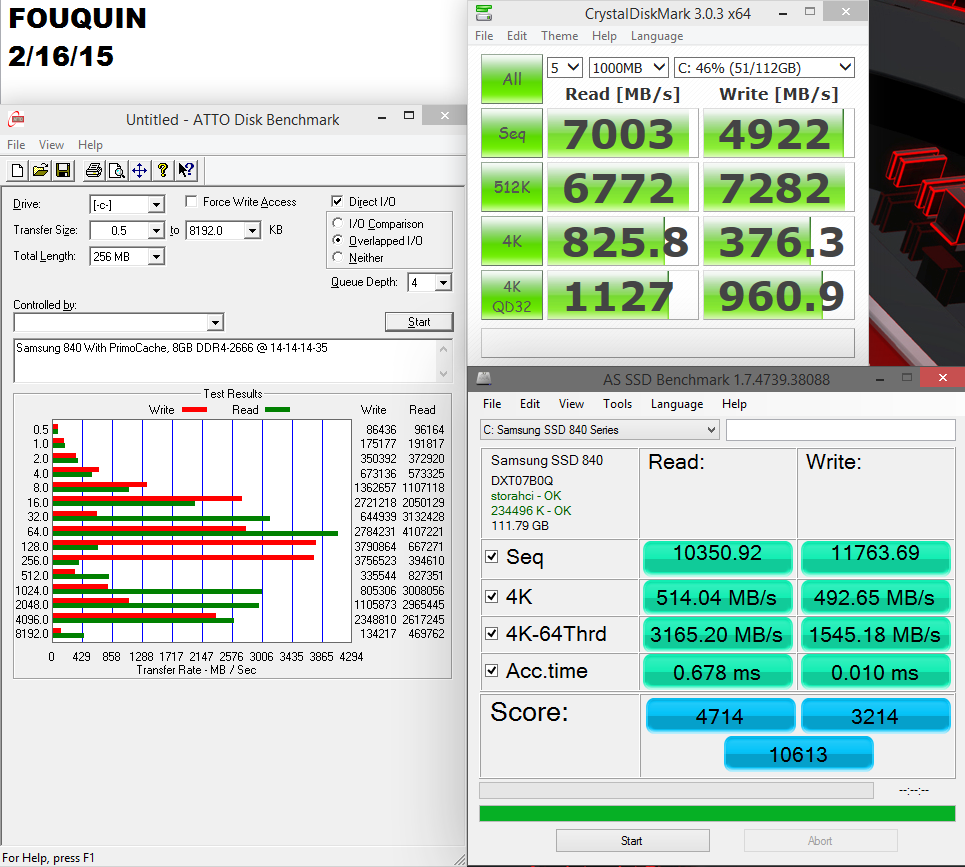Activate the context help pointer icon
The image size is (965, 867).
[x=186, y=170]
